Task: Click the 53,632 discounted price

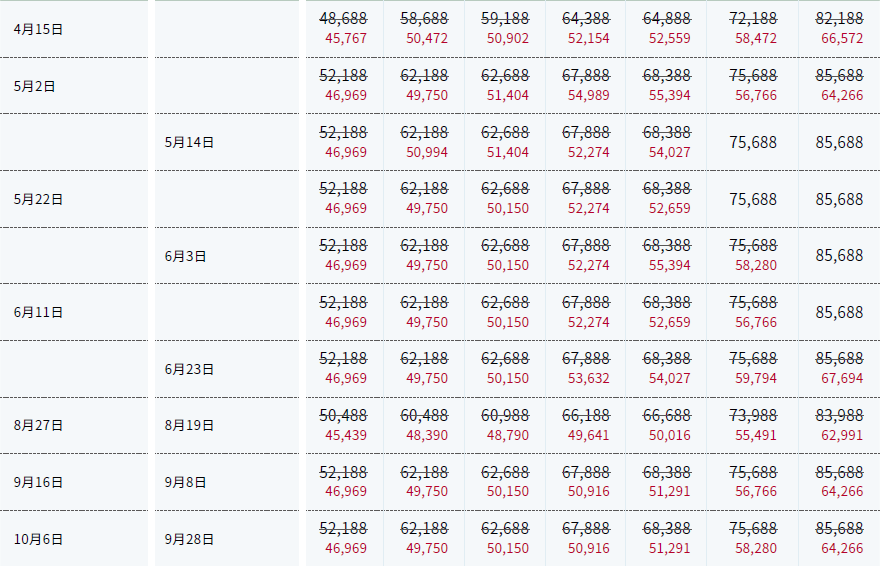Action: (x=588, y=379)
